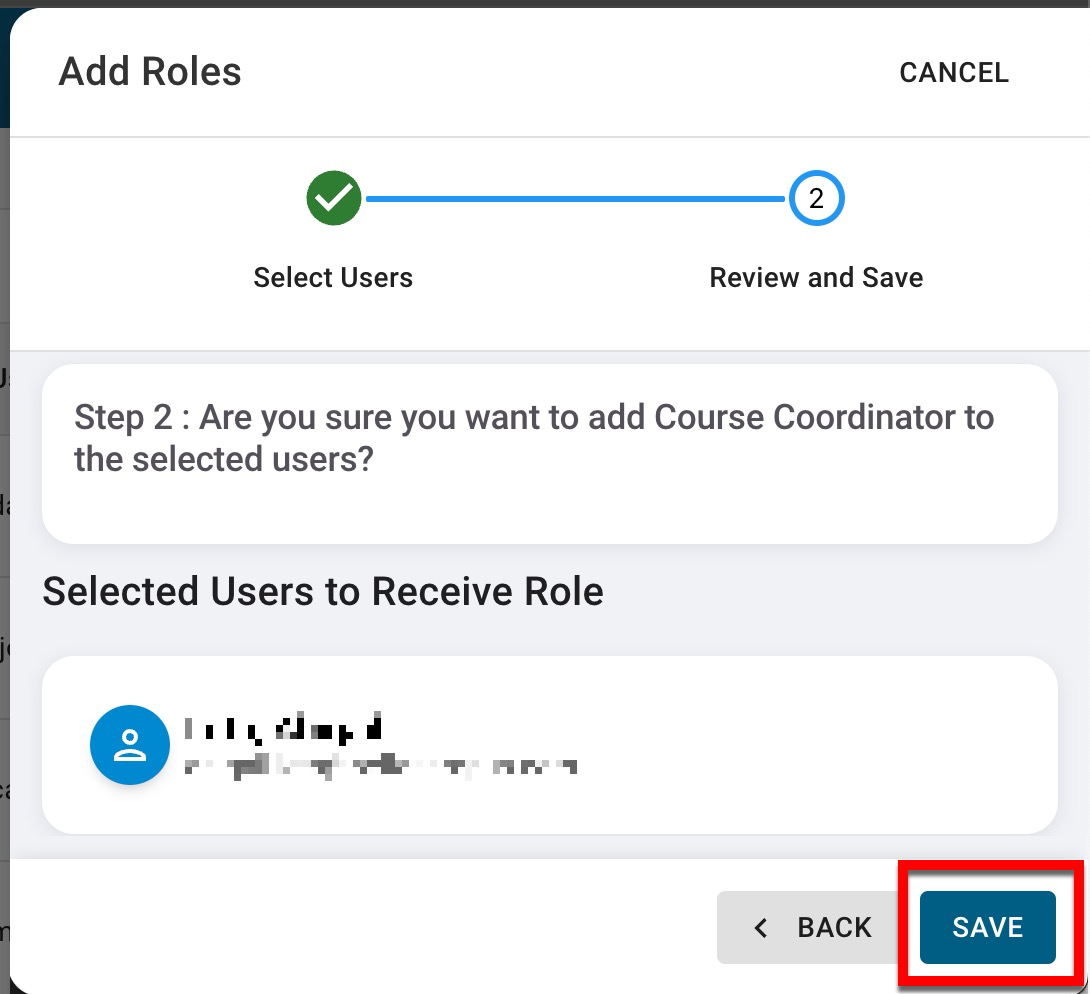
Task: Click 'Selected Users to Receive Role' heading
Action: click(x=323, y=591)
